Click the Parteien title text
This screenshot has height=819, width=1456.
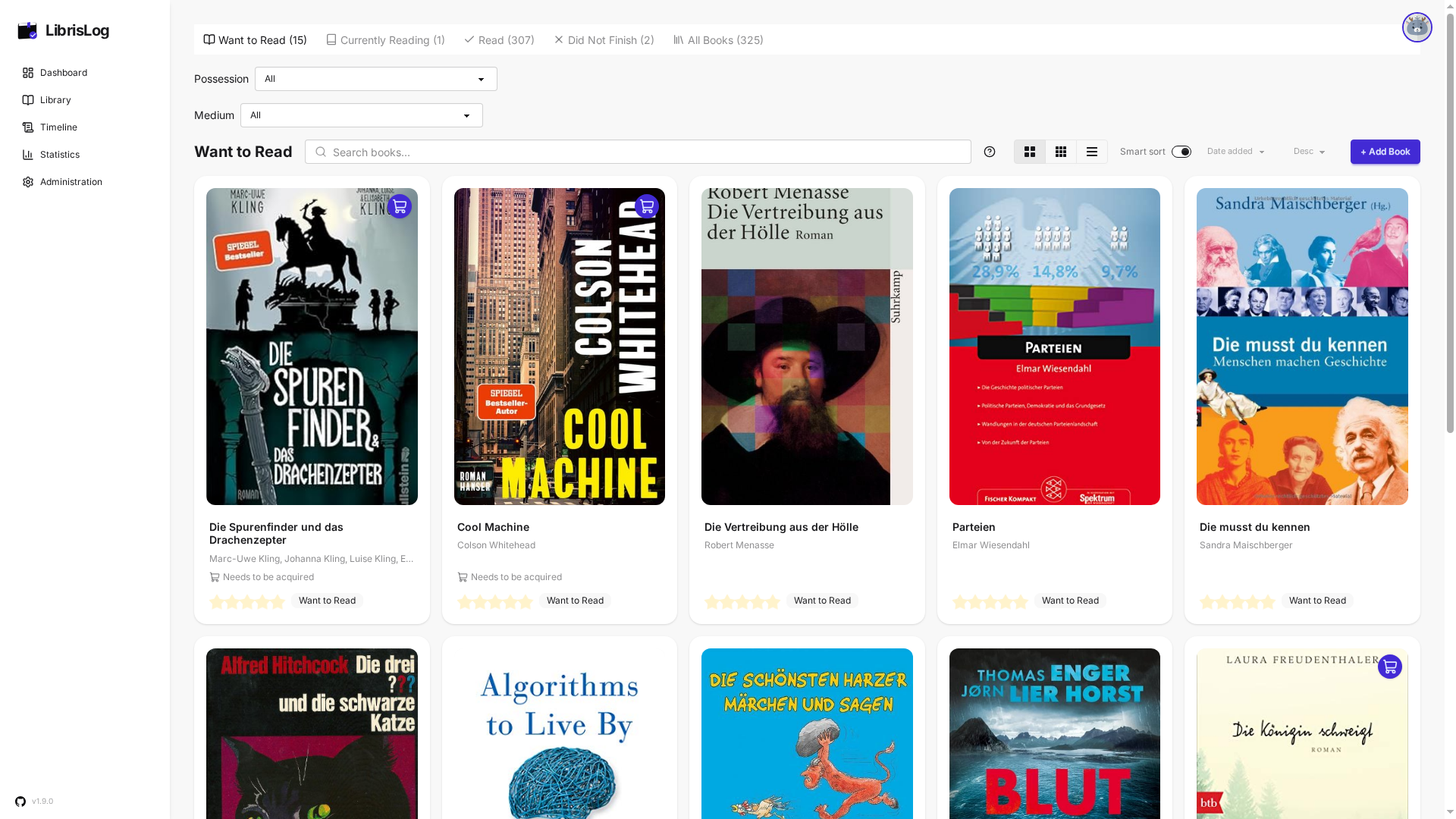click(x=974, y=527)
